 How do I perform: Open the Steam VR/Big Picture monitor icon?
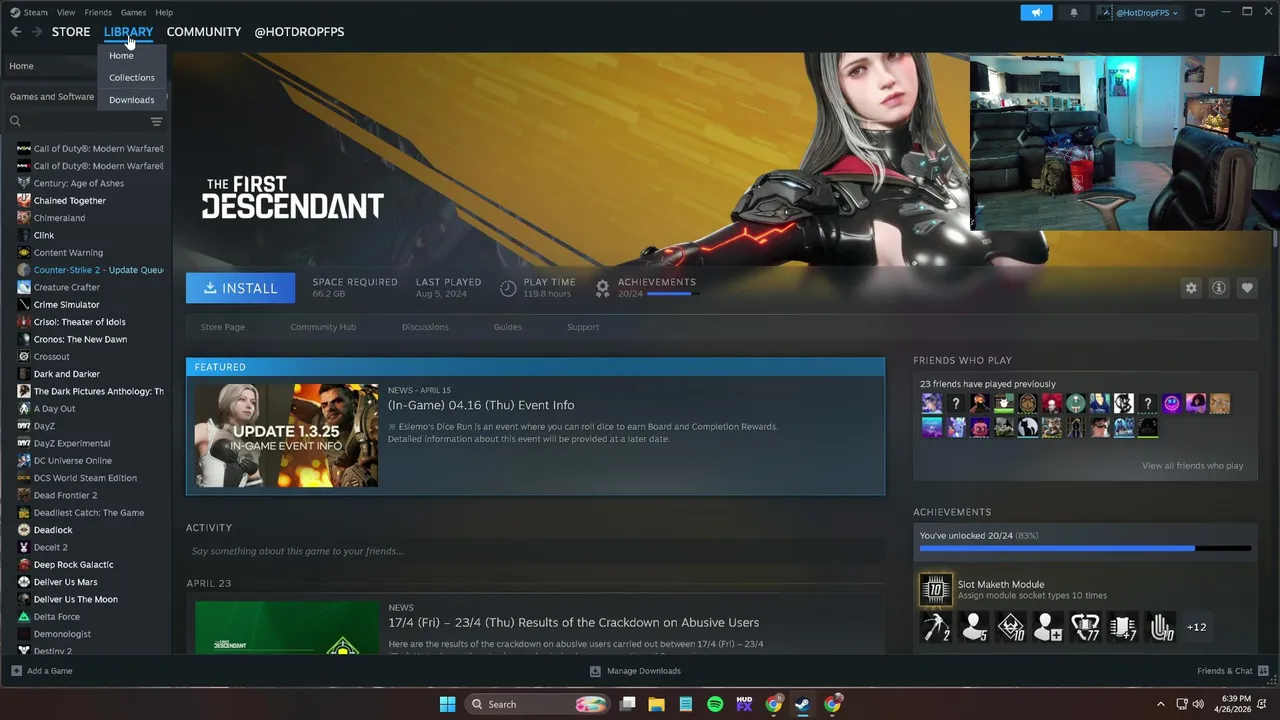click(1200, 12)
